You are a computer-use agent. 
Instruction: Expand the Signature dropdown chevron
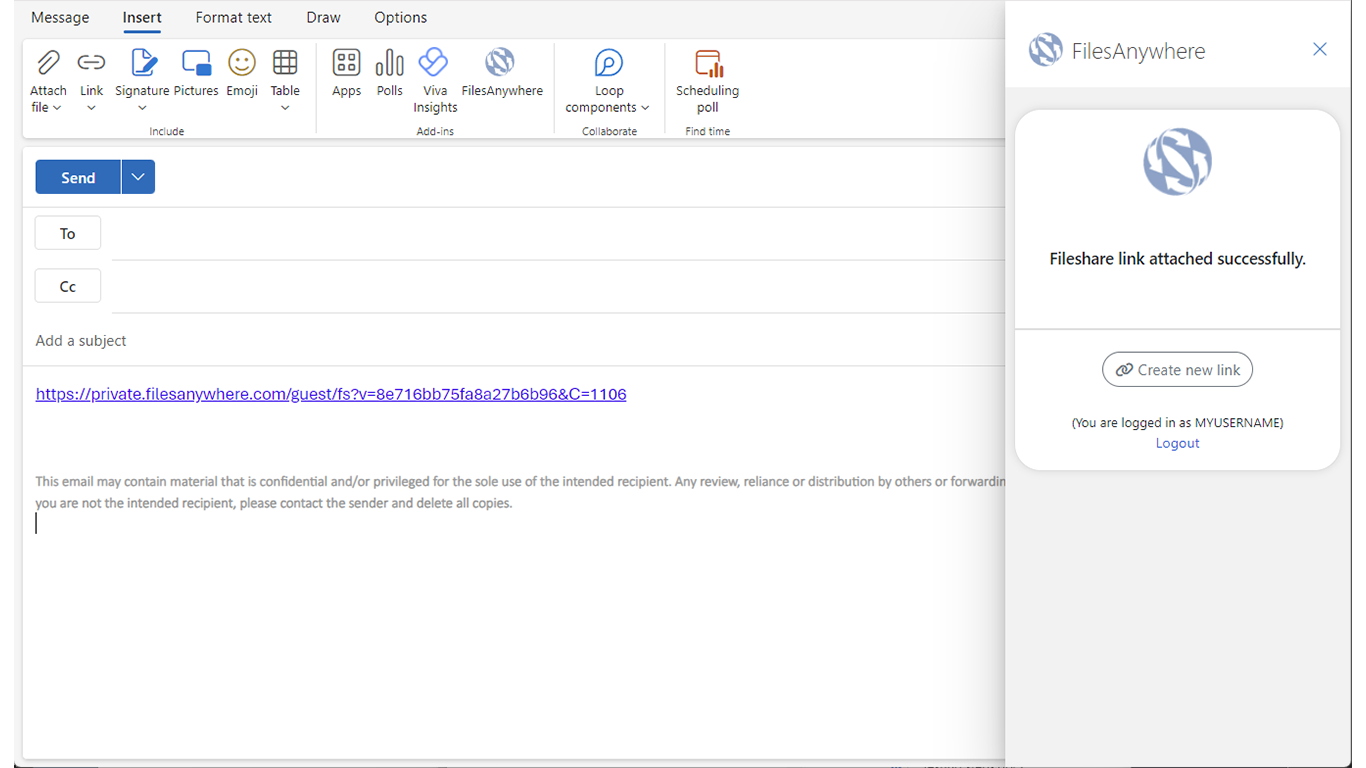click(x=142, y=108)
